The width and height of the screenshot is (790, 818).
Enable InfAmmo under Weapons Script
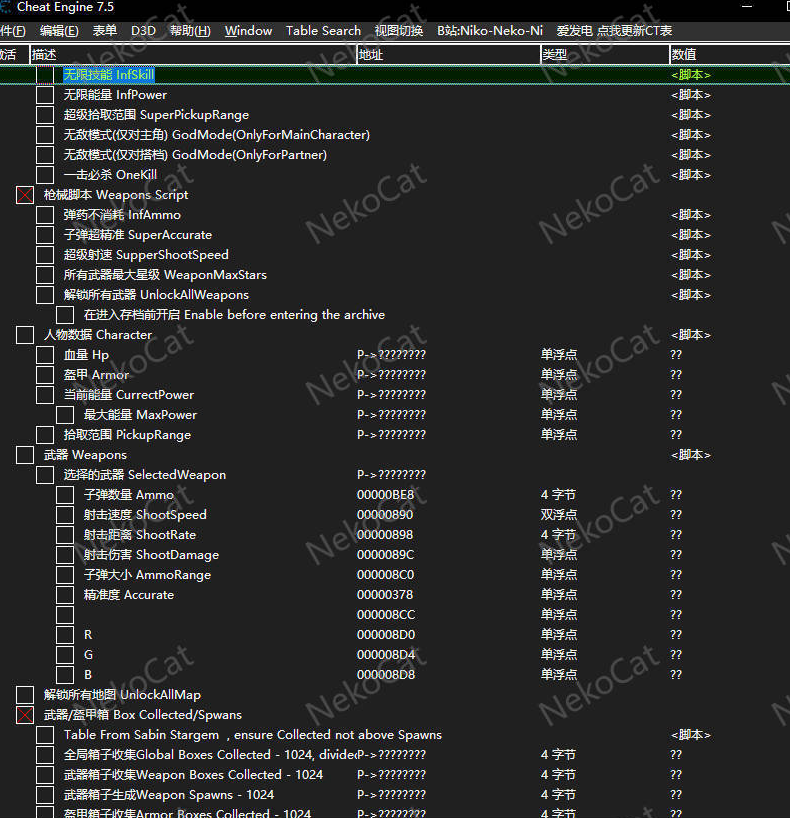coord(45,215)
